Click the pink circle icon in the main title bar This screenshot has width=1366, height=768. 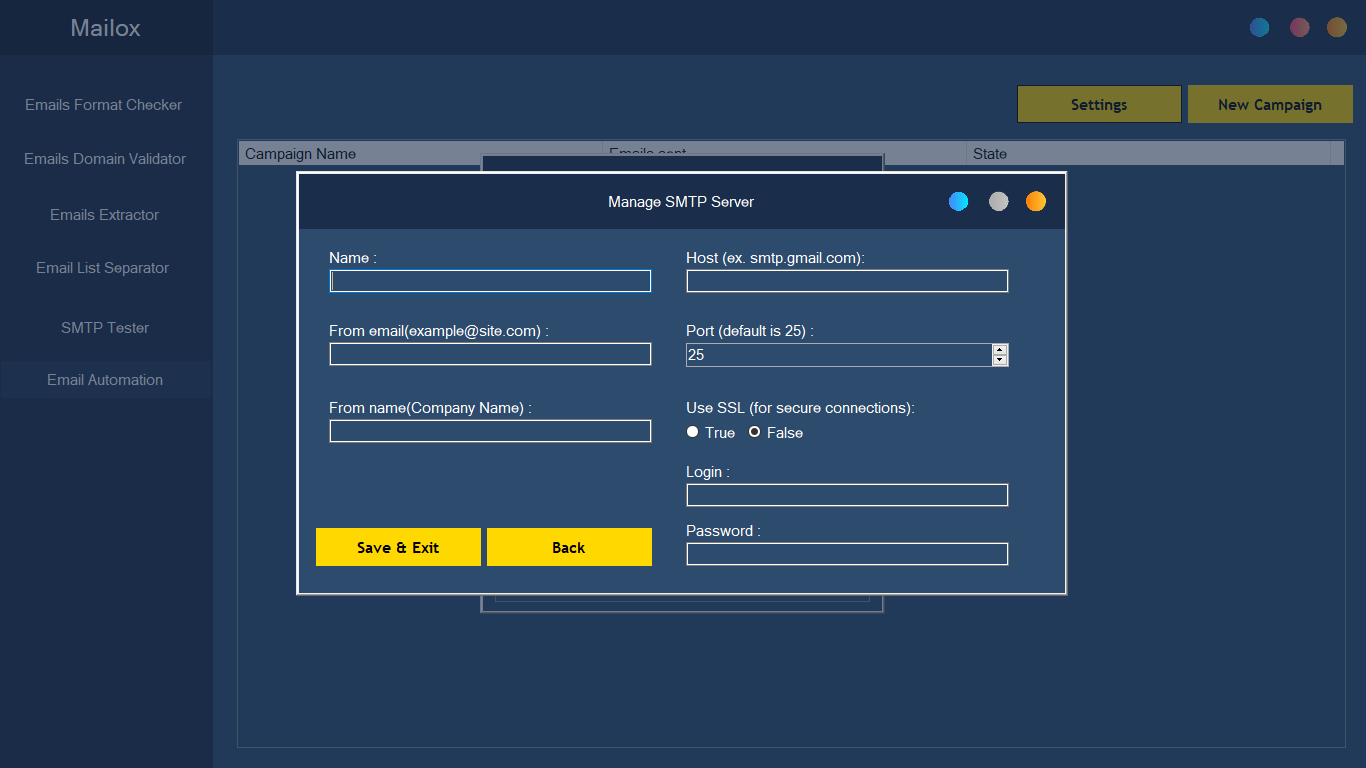click(1299, 27)
